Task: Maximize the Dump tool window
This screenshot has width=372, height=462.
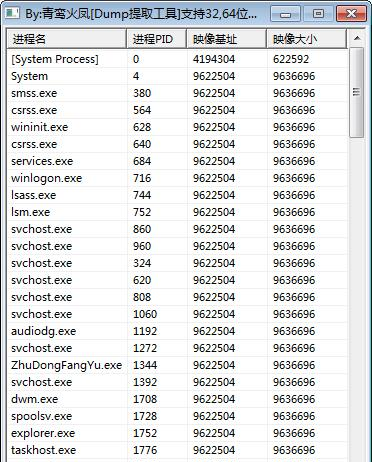Action: pos(318,14)
